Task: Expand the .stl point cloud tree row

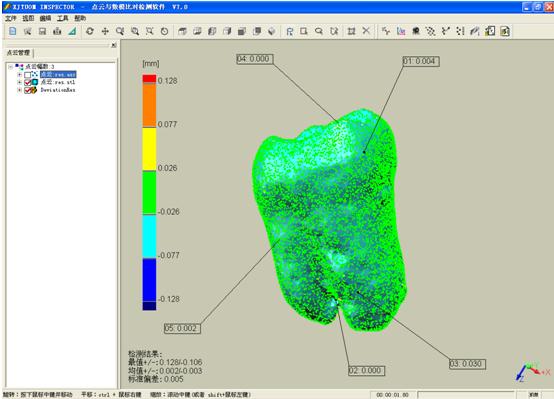Action: click(x=20, y=82)
